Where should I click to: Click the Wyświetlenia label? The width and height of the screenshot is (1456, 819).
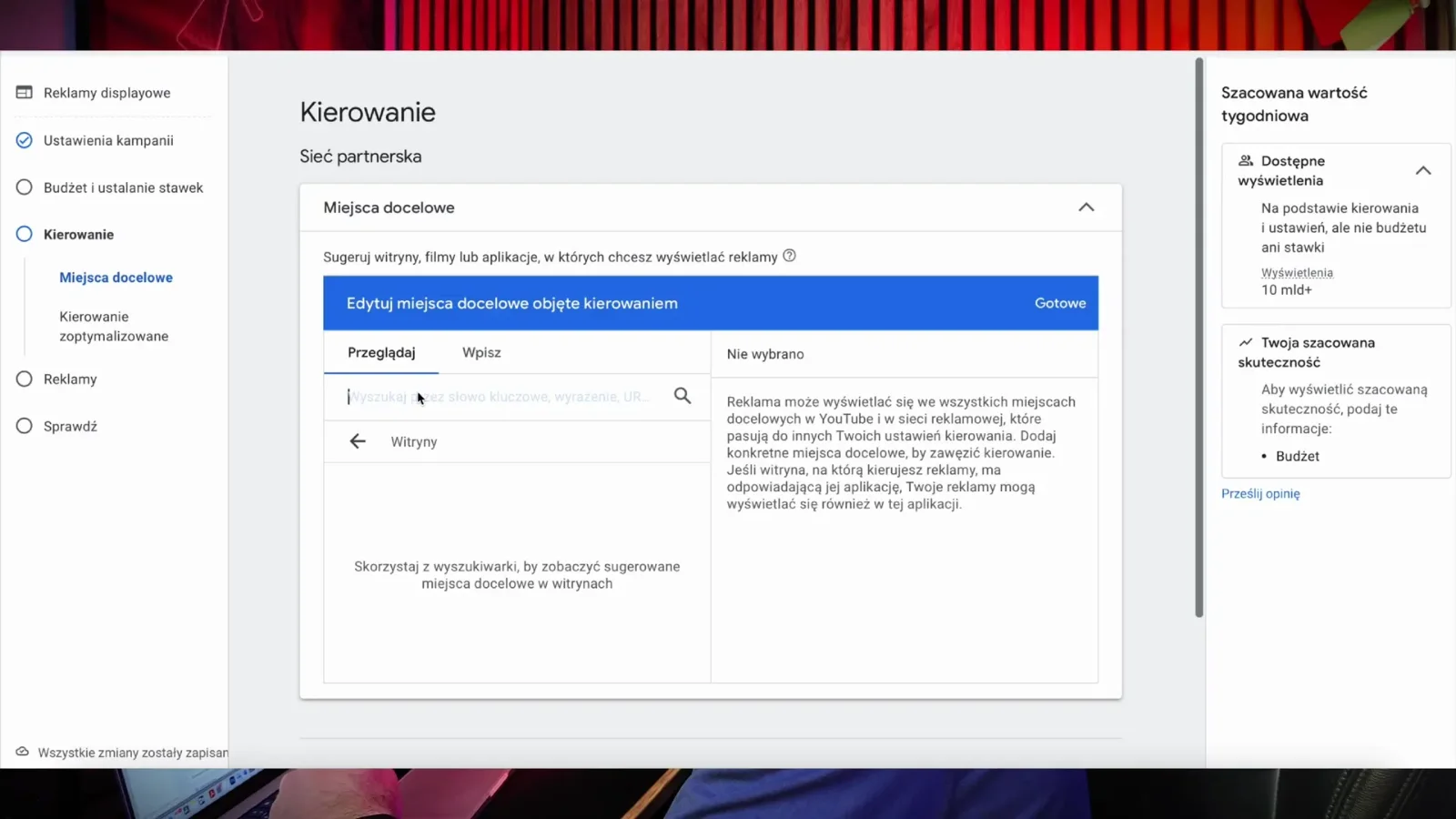click(1297, 272)
